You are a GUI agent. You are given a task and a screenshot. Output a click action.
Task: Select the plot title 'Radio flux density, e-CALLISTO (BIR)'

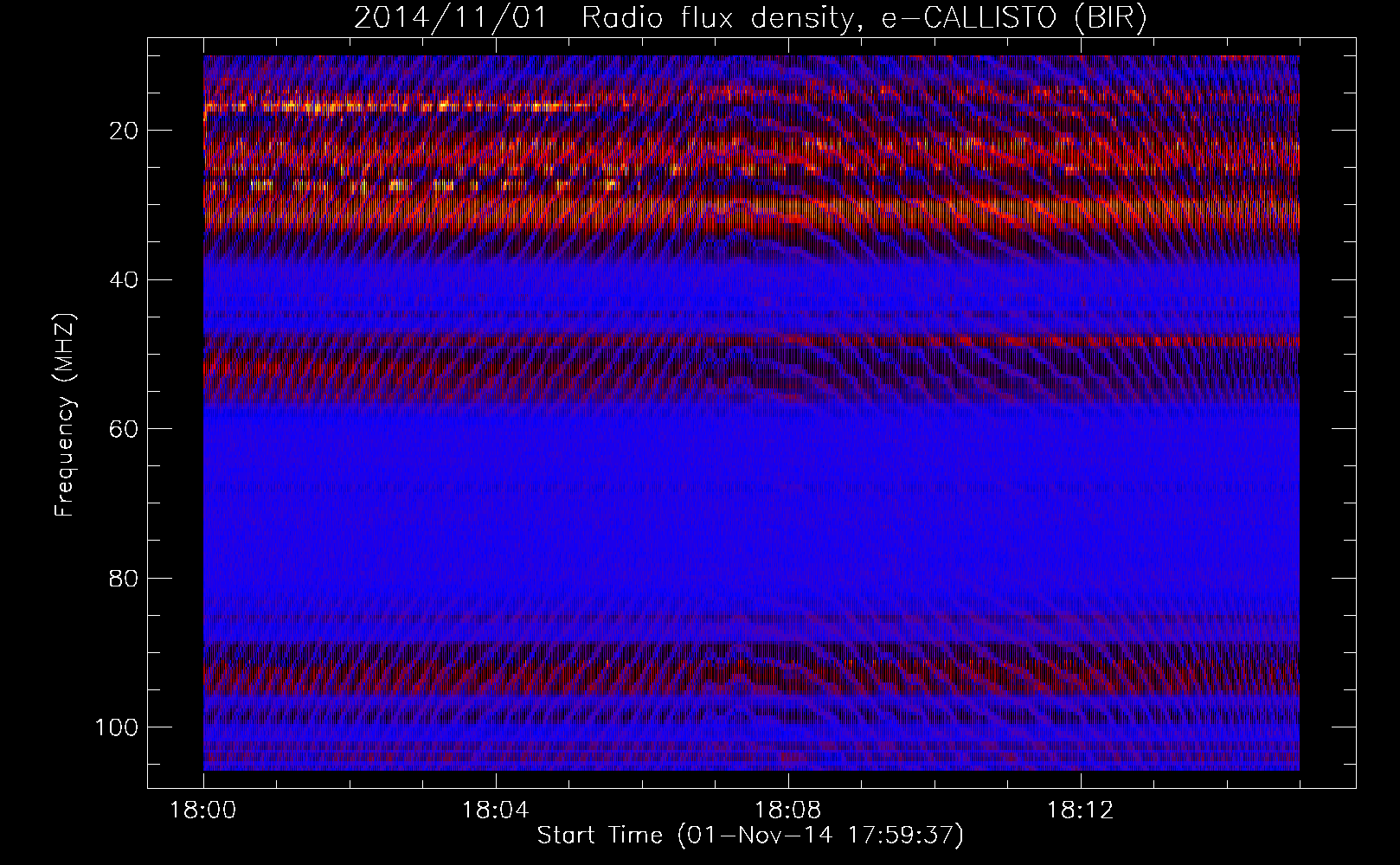[864, 18]
